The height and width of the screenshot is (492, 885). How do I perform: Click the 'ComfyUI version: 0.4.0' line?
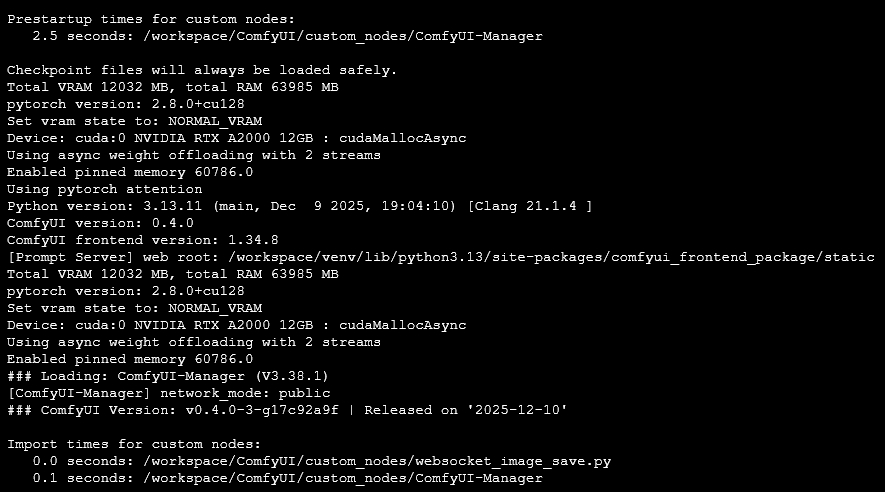click(x=100, y=223)
